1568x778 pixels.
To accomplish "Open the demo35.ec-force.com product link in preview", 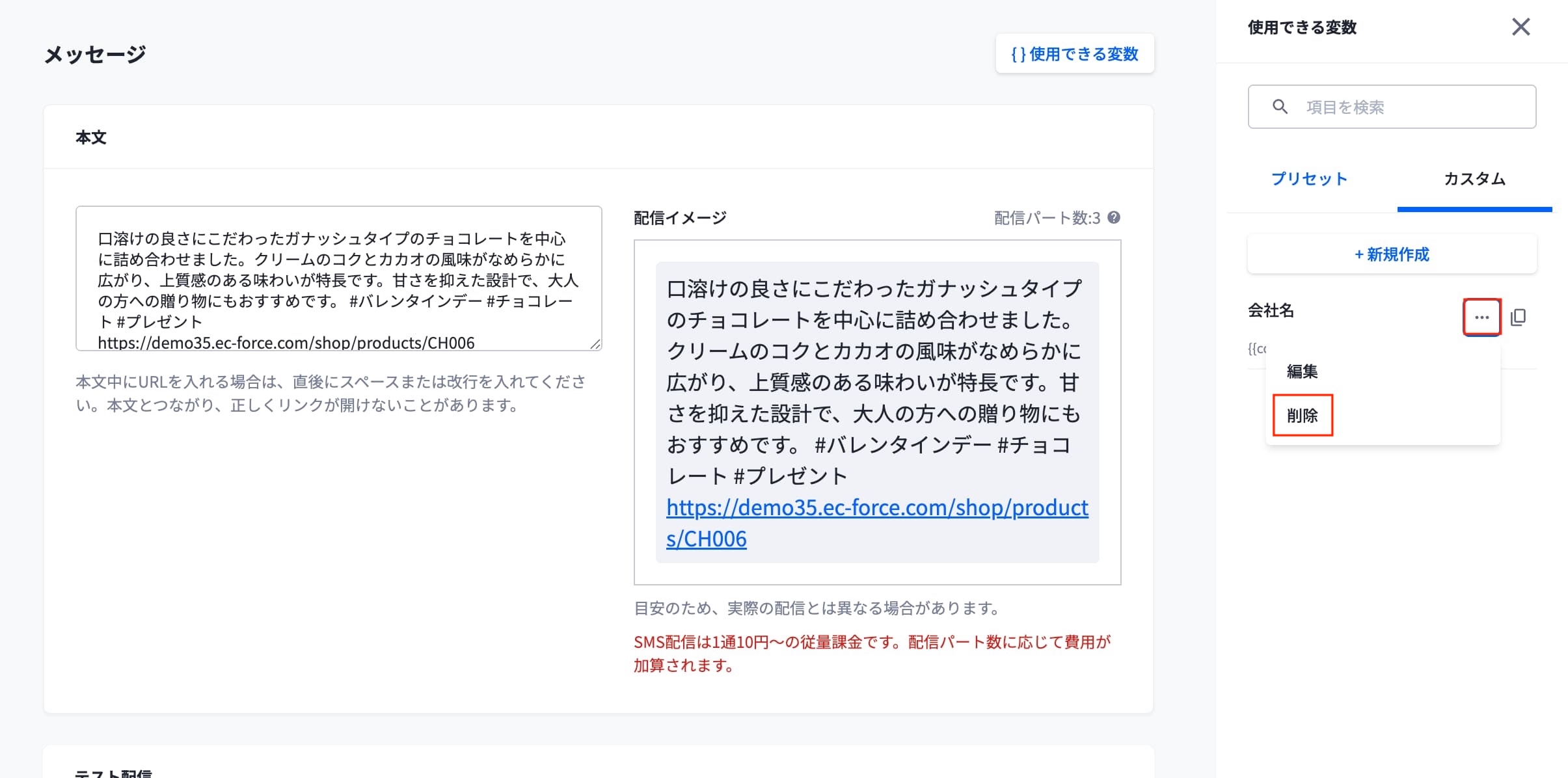I will click(x=876, y=523).
